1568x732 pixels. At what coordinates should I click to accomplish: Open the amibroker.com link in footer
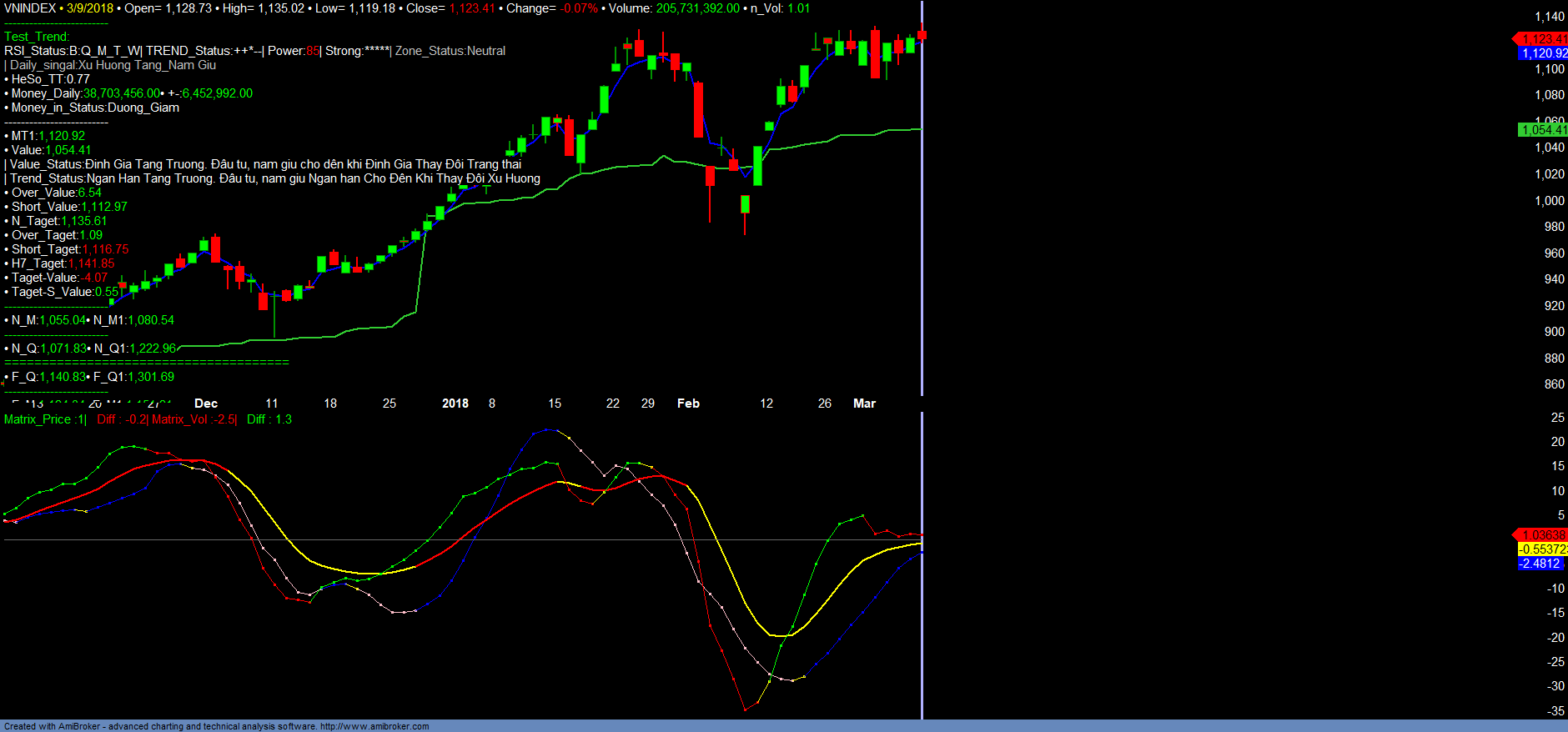(x=374, y=726)
